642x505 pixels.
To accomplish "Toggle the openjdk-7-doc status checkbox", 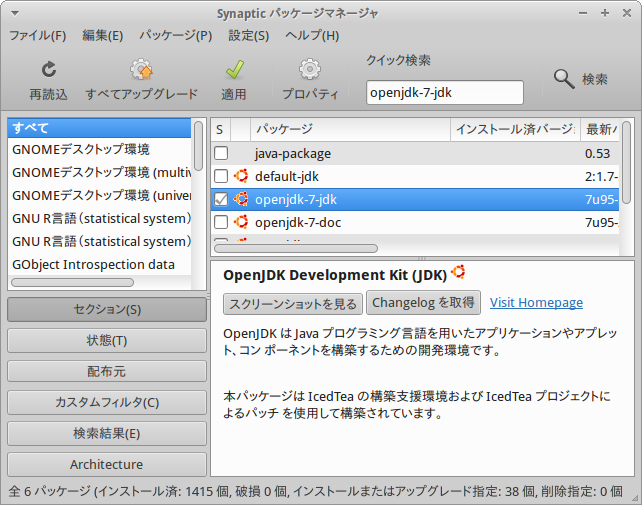I will coord(221,222).
